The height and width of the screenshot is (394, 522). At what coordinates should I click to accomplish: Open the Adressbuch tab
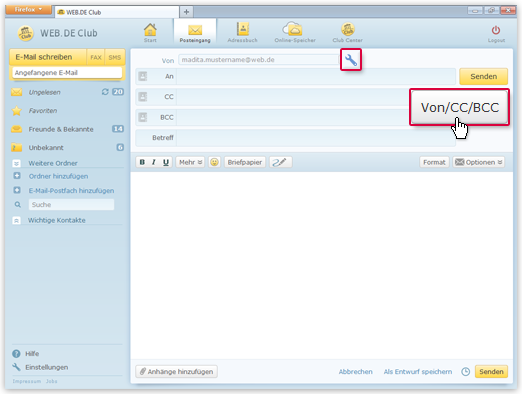242,33
